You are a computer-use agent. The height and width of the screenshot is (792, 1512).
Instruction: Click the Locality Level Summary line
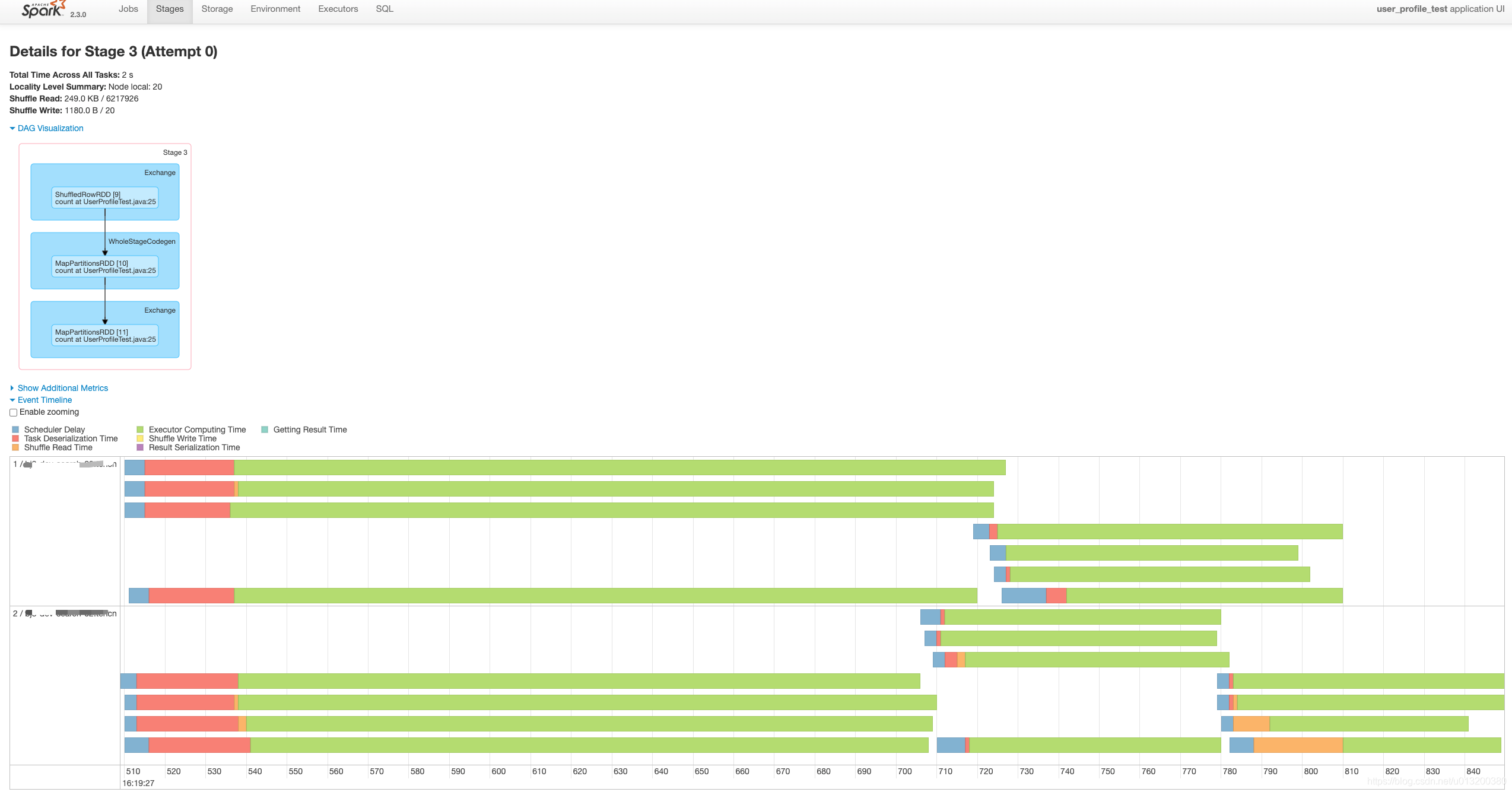click(85, 87)
